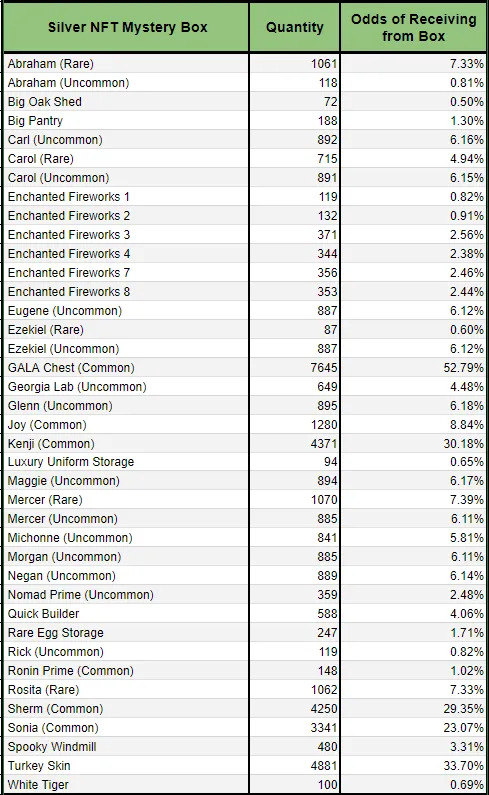Click the GALA Chest (Common) cell
The image size is (489, 795).
tap(126, 368)
